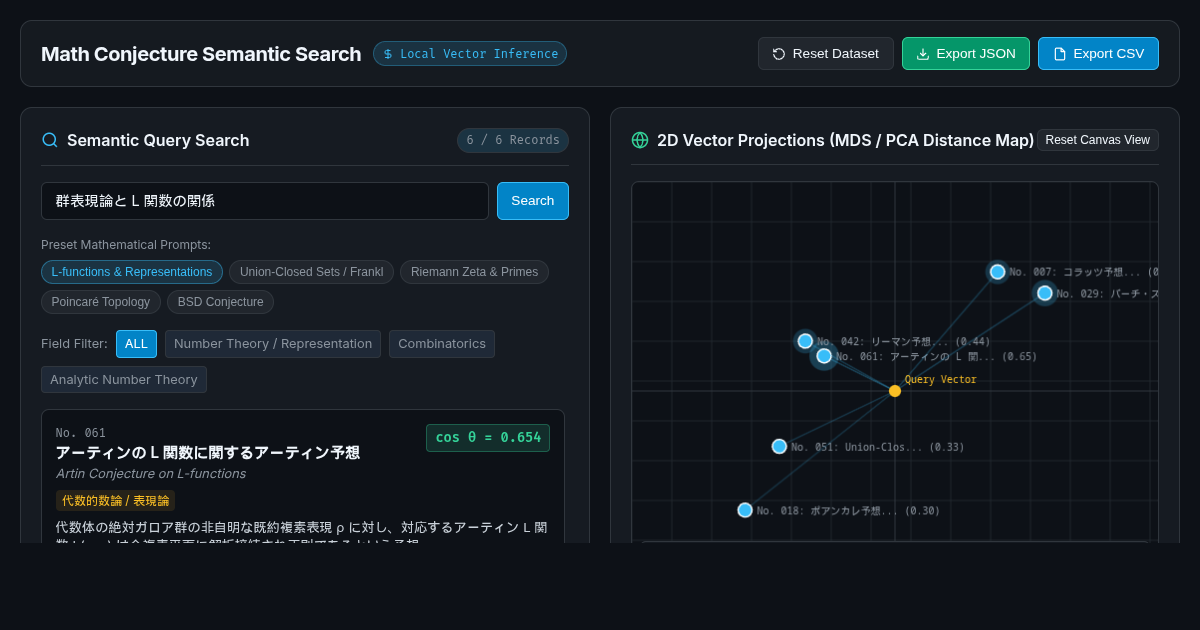
Task: Filter by Analytic Number Theory
Action: (124, 380)
